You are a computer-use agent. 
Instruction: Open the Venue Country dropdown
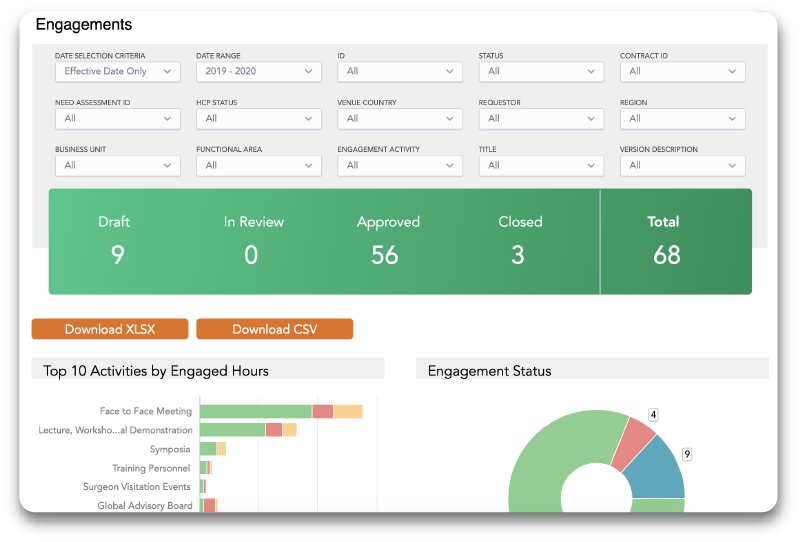(x=400, y=119)
